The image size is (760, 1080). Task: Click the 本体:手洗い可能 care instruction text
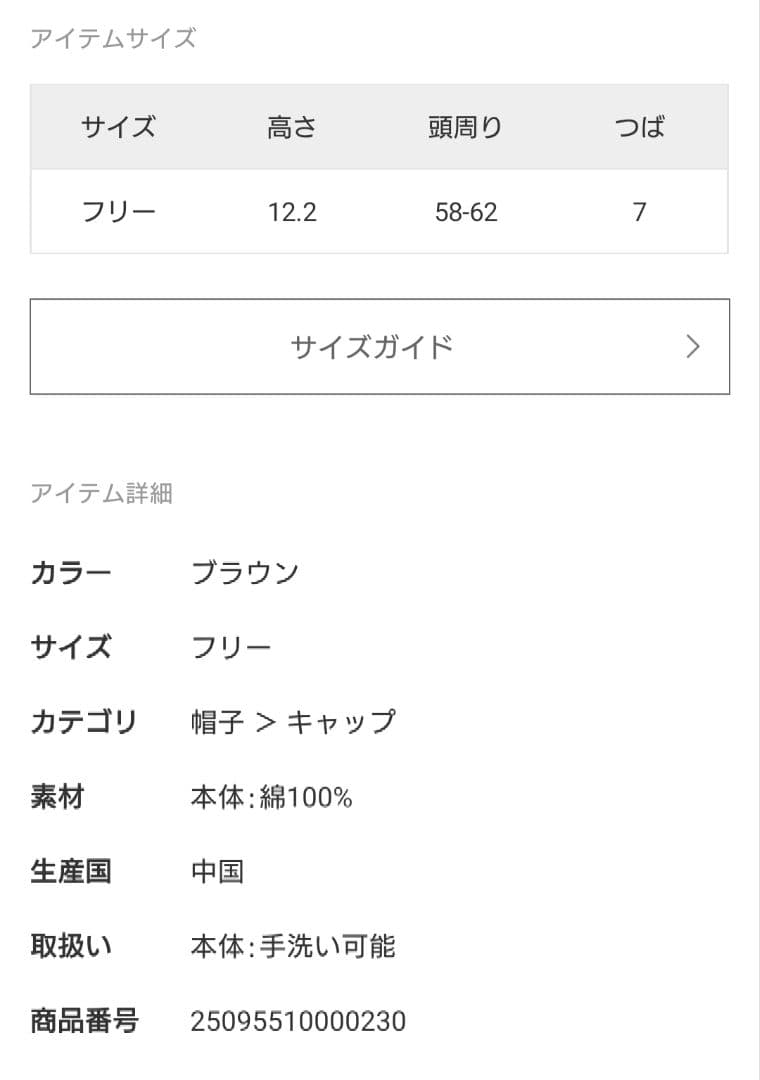pos(293,946)
